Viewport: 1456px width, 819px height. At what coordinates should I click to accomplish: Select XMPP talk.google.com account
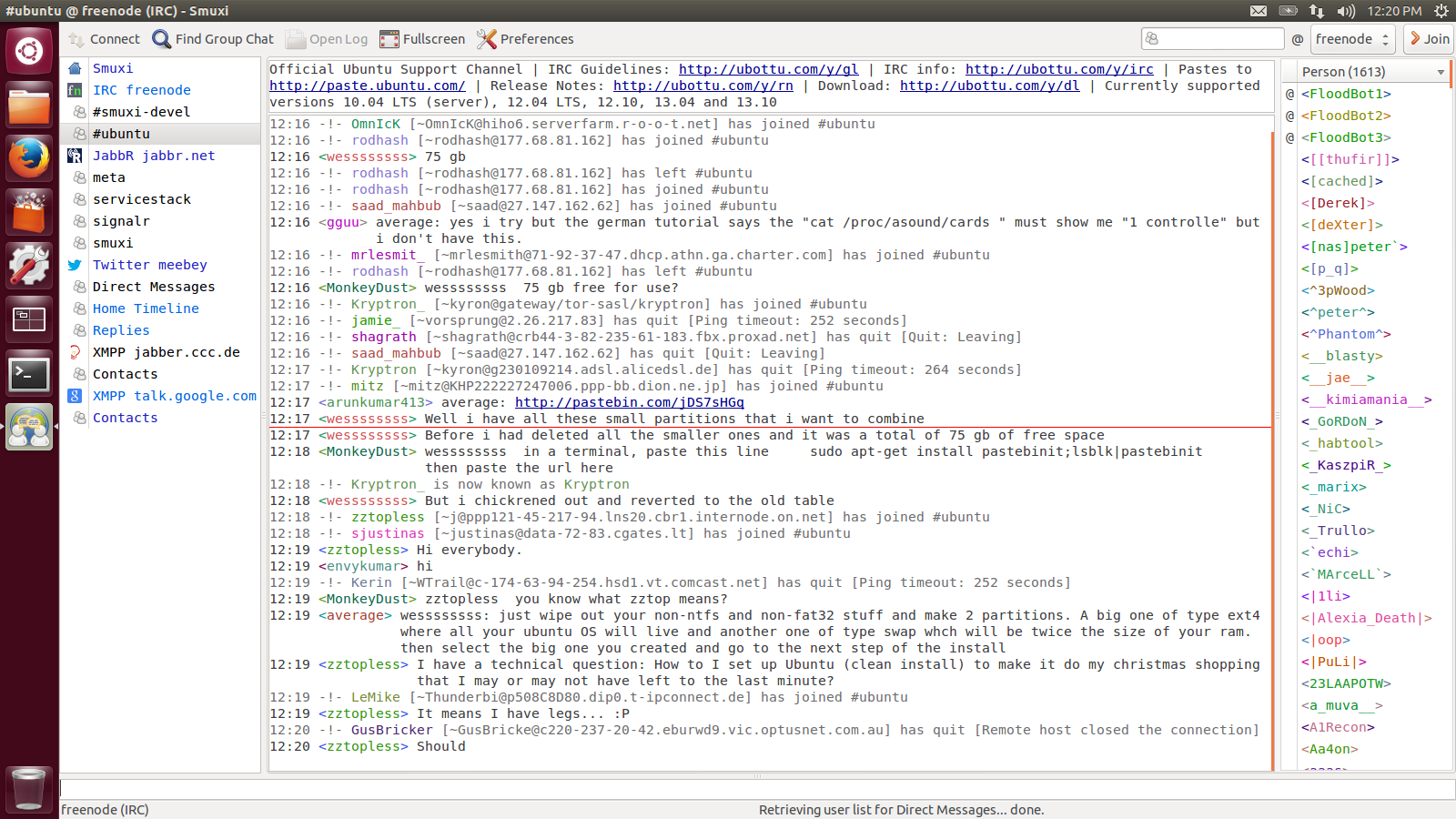click(174, 396)
